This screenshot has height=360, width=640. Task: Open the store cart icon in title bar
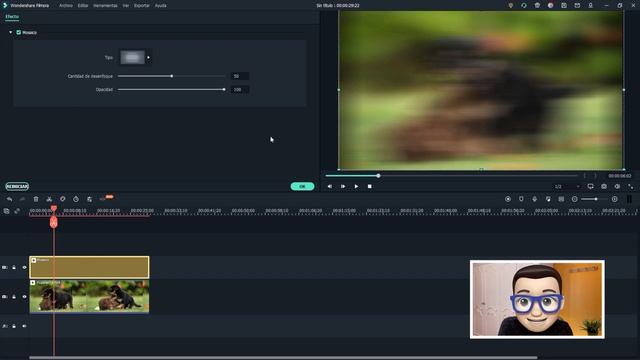tap(537, 6)
